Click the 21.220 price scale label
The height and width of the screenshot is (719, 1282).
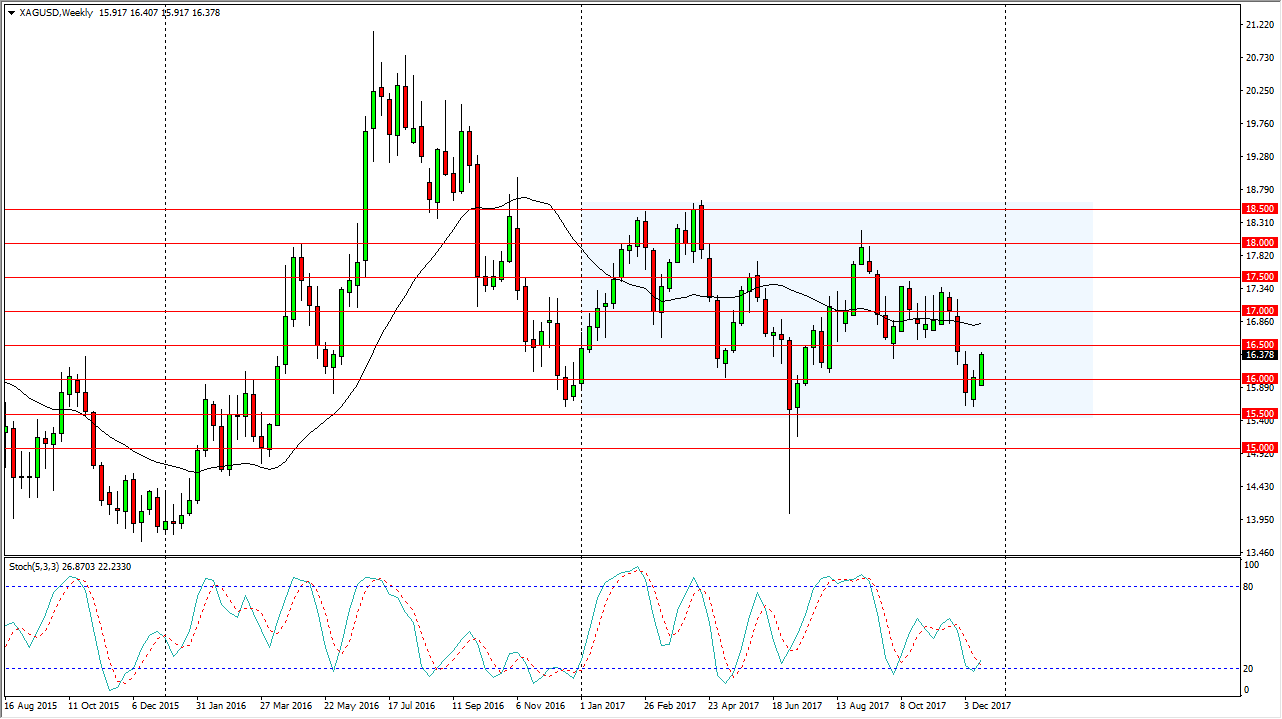click(1258, 24)
